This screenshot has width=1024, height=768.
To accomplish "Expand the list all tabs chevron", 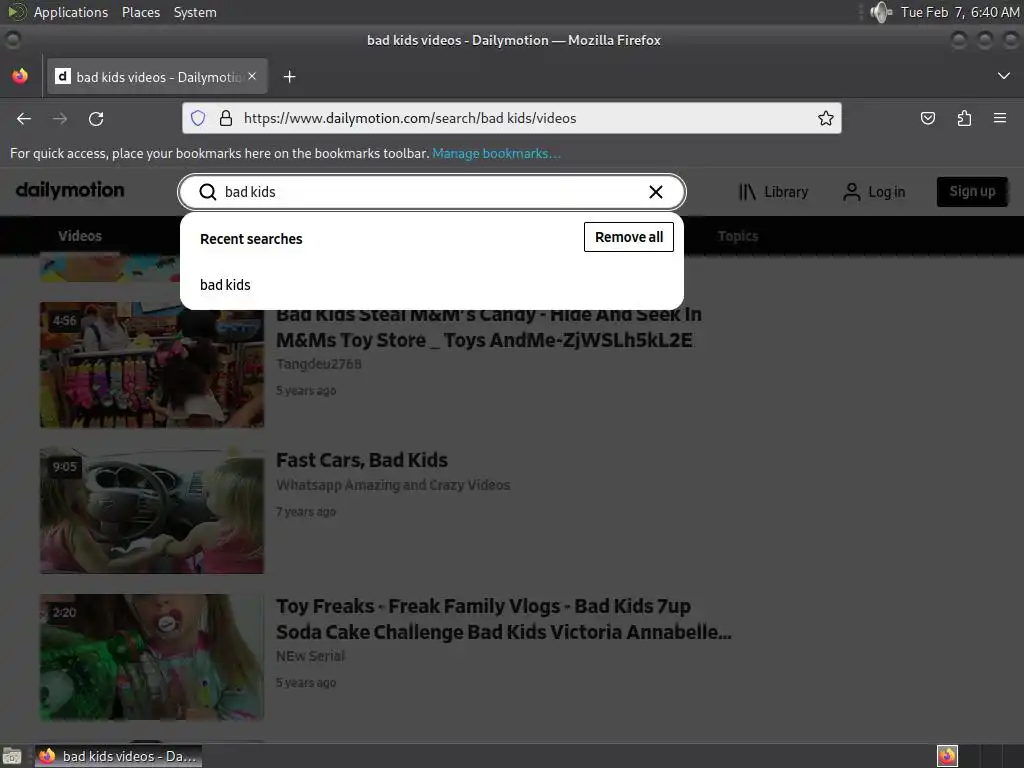I will (1004, 76).
